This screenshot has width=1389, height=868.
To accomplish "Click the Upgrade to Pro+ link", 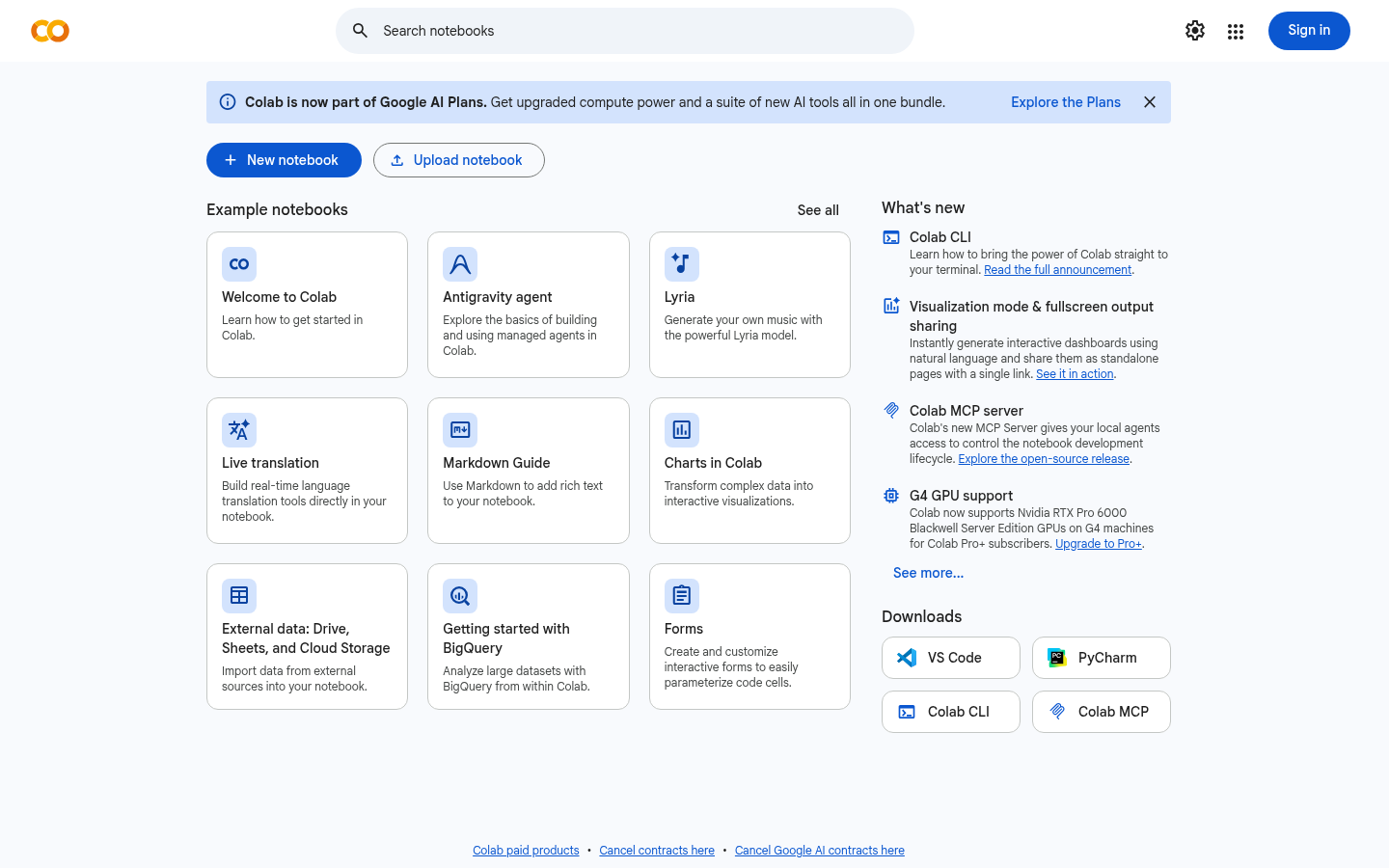I will (x=1099, y=544).
